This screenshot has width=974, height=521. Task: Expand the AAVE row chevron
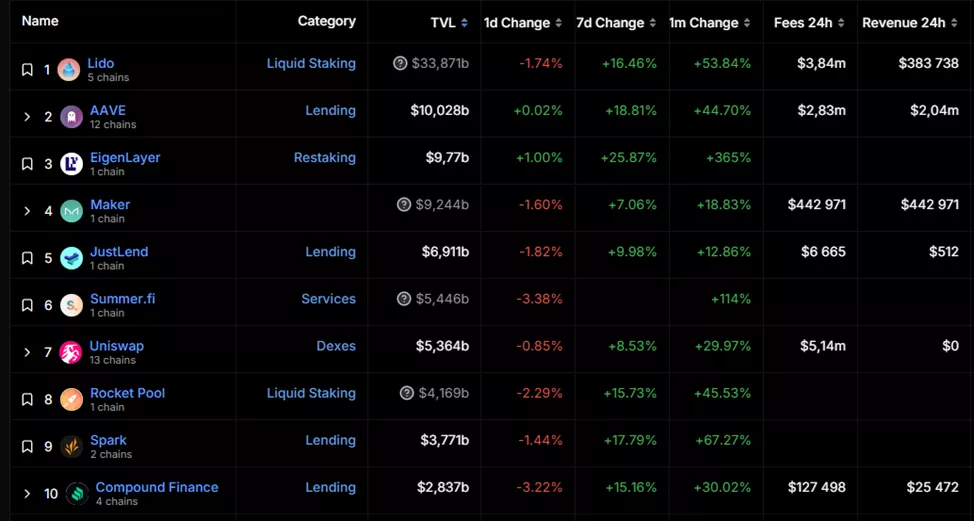(28, 117)
